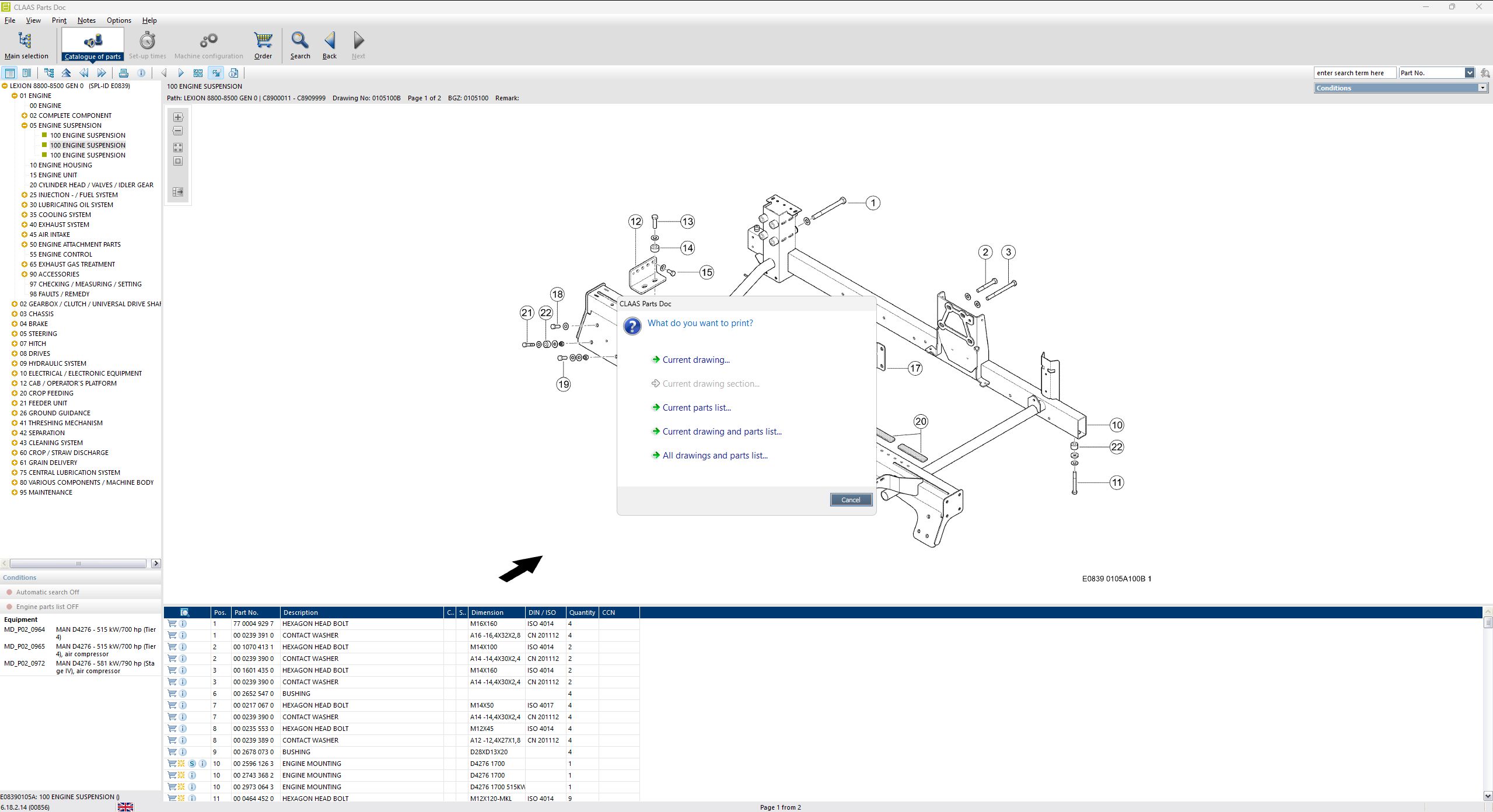Choose Current parts list... print option
Image resolution: width=1493 pixels, height=812 pixels.
[x=696, y=408]
